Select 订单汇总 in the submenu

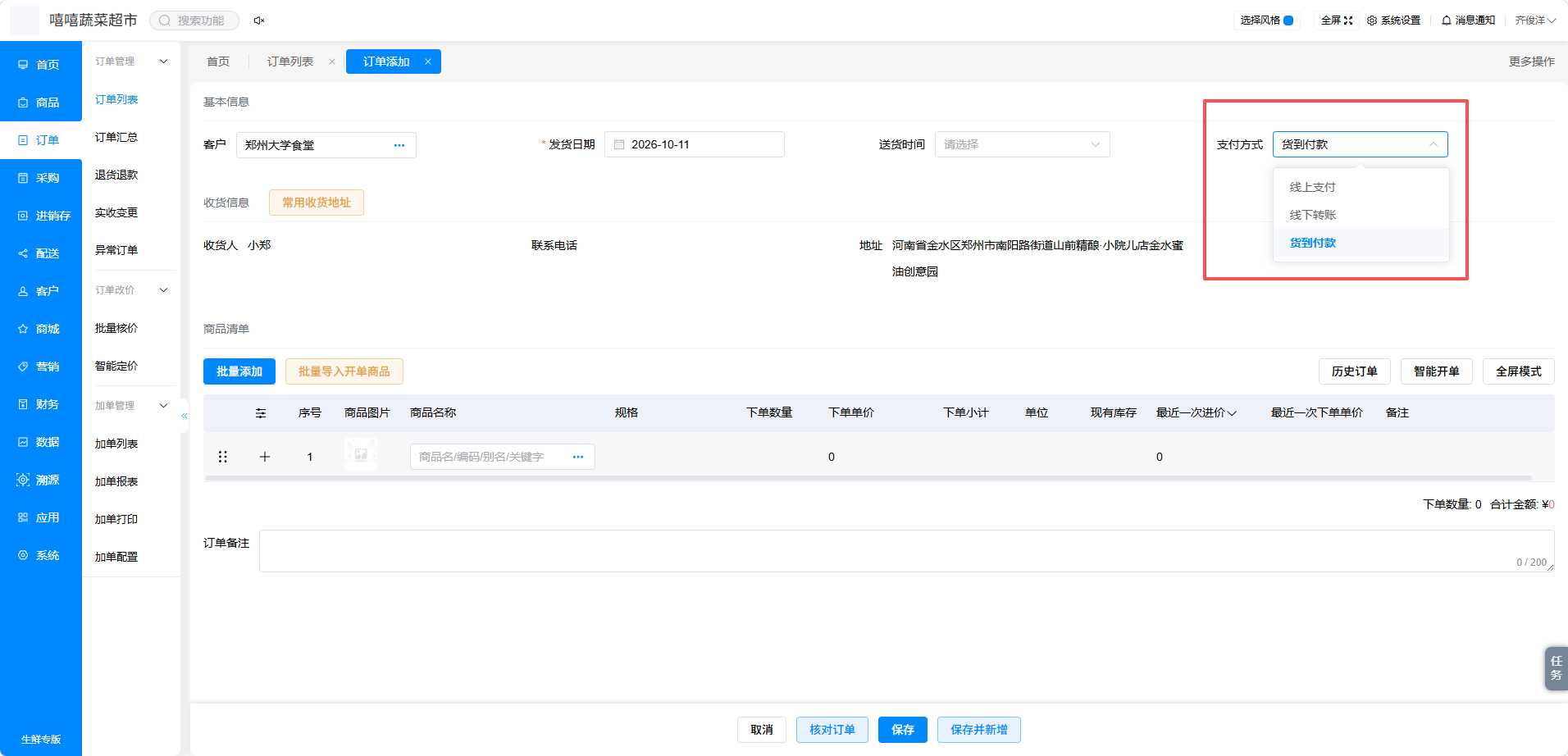[116, 137]
